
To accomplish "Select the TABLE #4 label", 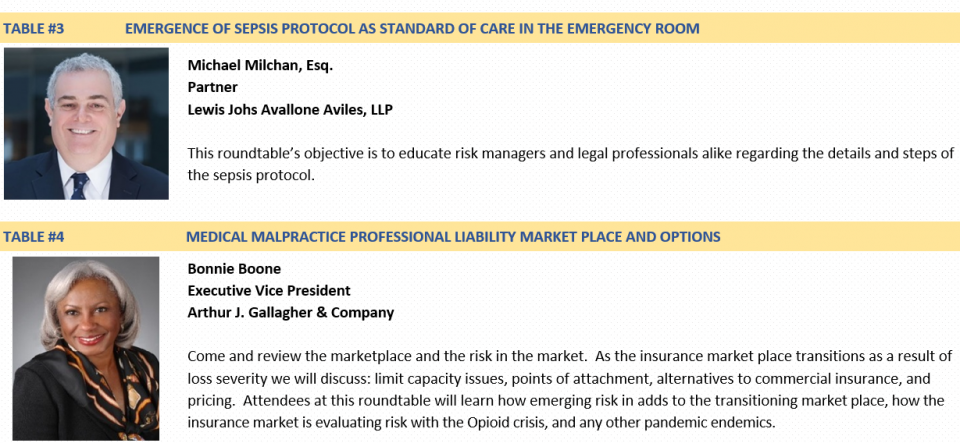I will [x=34, y=237].
